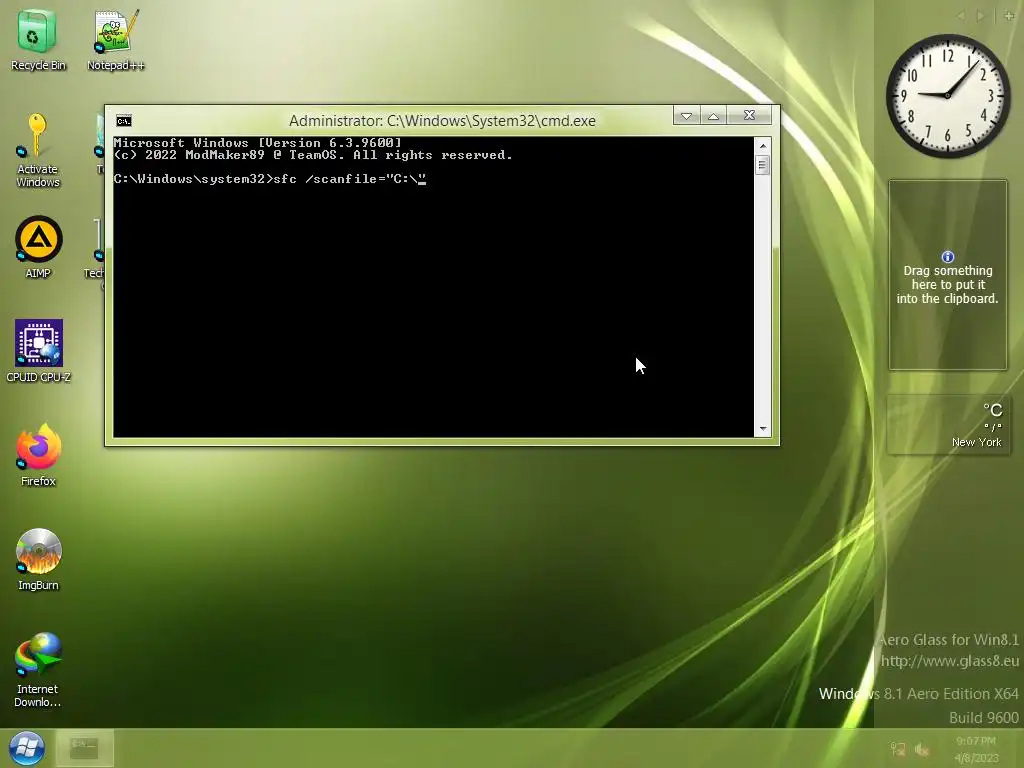Open the taskbar date and time

click(976, 749)
